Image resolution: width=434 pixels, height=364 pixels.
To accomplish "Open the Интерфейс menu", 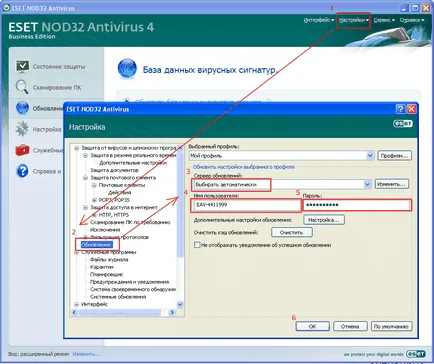I will coord(319,20).
